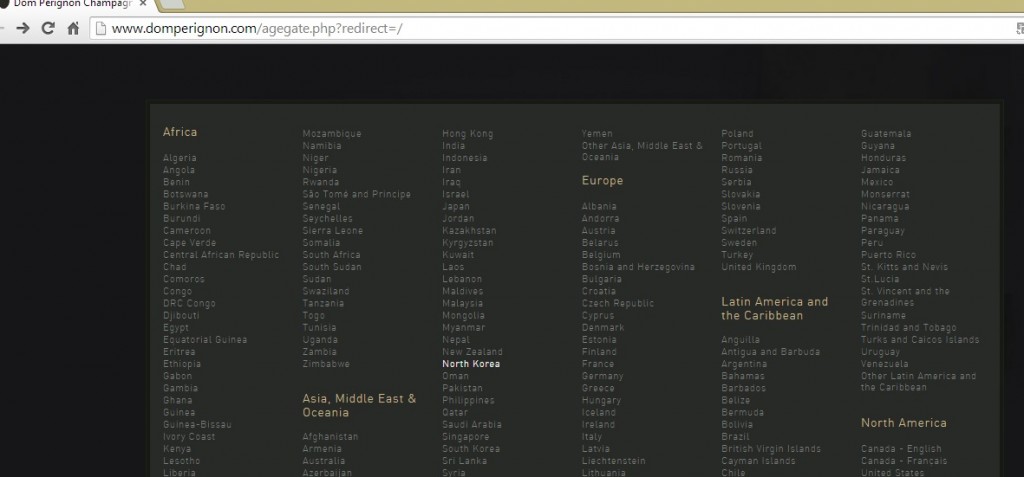This screenshot has width=1024, height=477.
Task: Select Italy
Action: [x=592, y=436]
